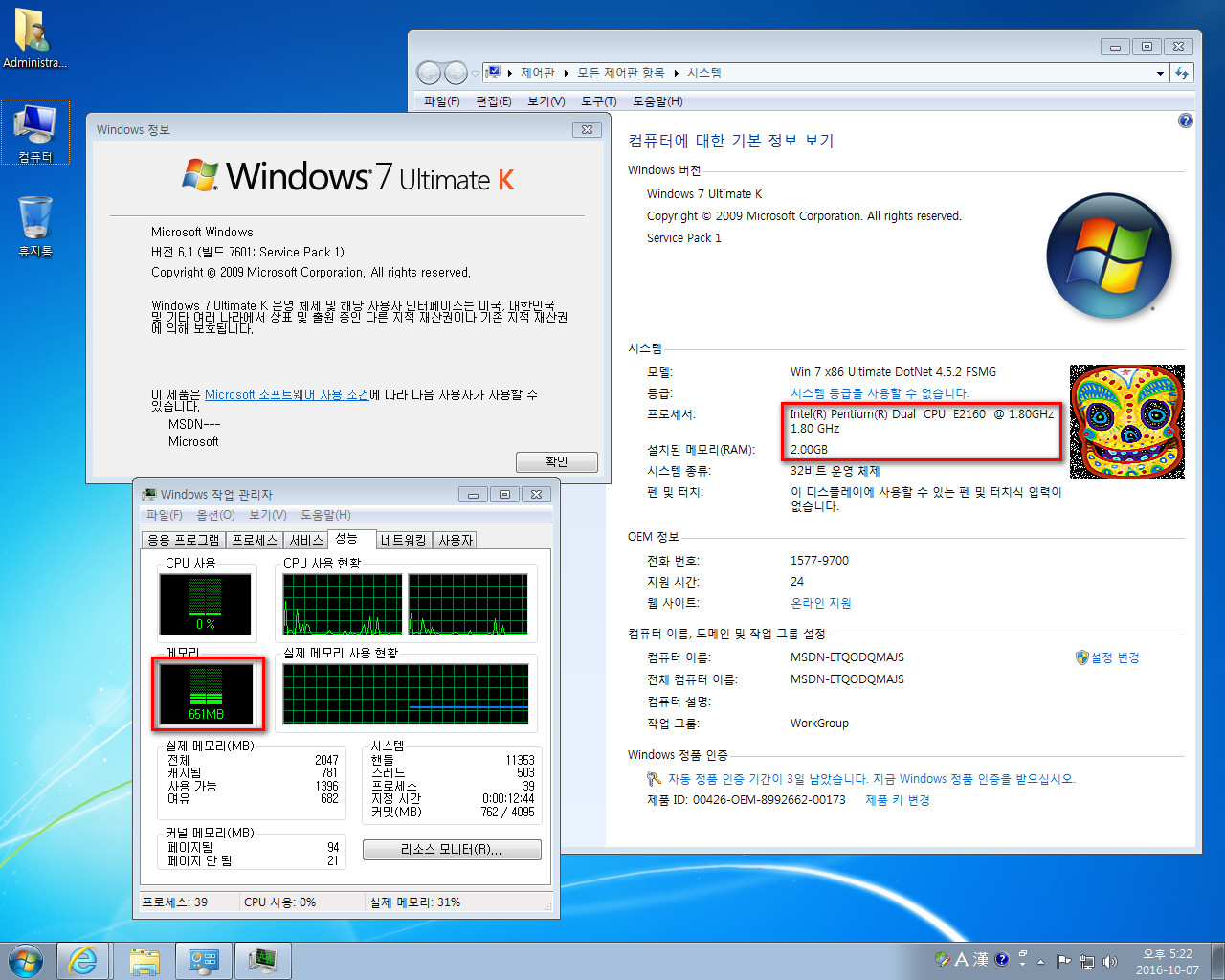
Task: Open 파일(F) menu in Task Manager
Action: 165,515
